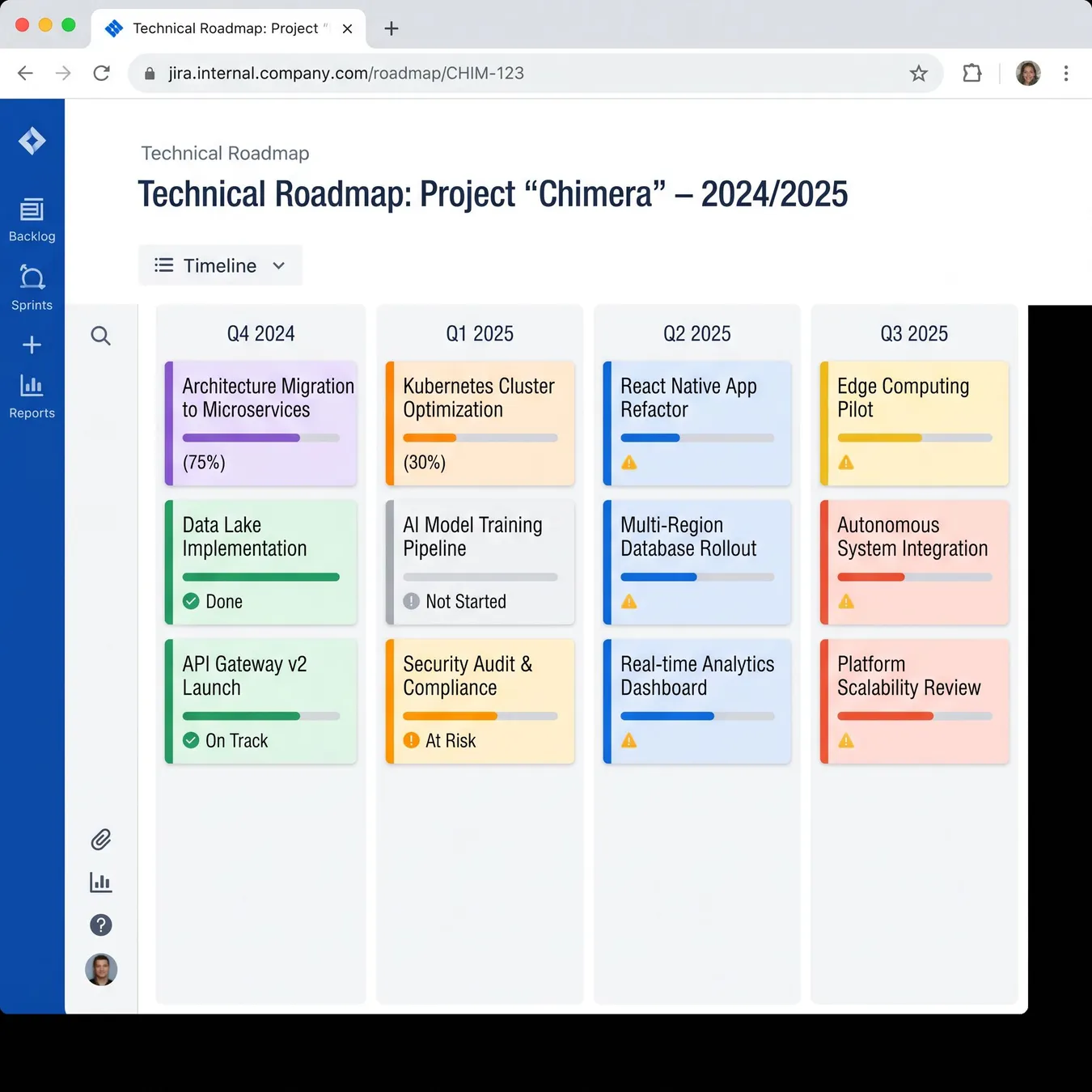Open the API Gateway v2 Launch card
The image size is (1092, 1092).
[261, 701]
